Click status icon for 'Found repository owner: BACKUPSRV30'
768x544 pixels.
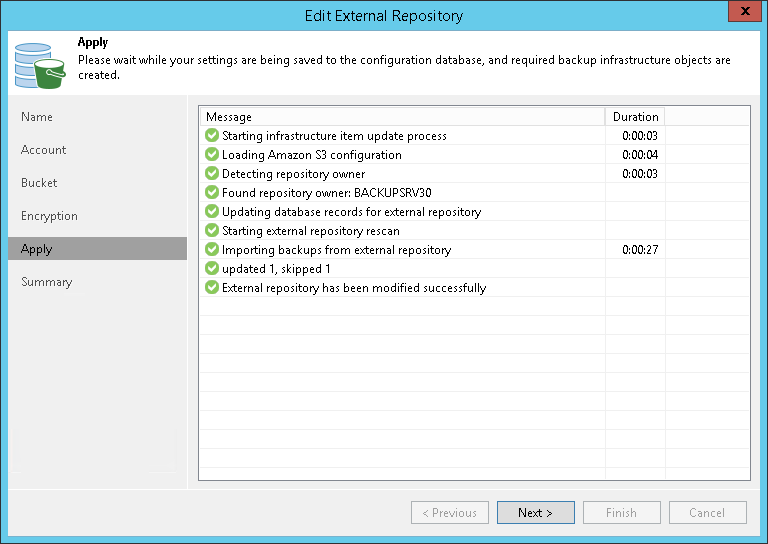(x=212, y=193)
